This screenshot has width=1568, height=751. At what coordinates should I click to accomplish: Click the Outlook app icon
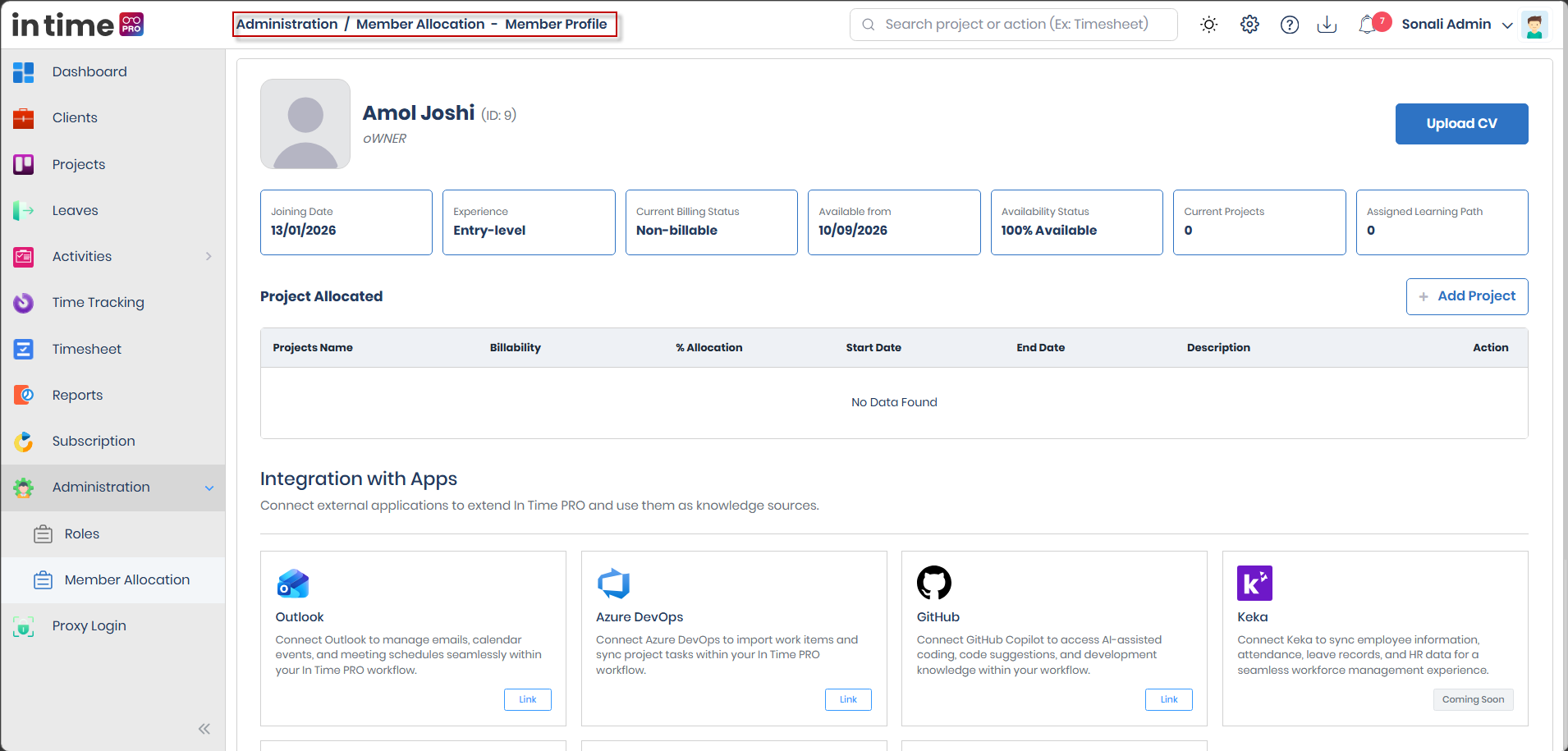[293, 584]
